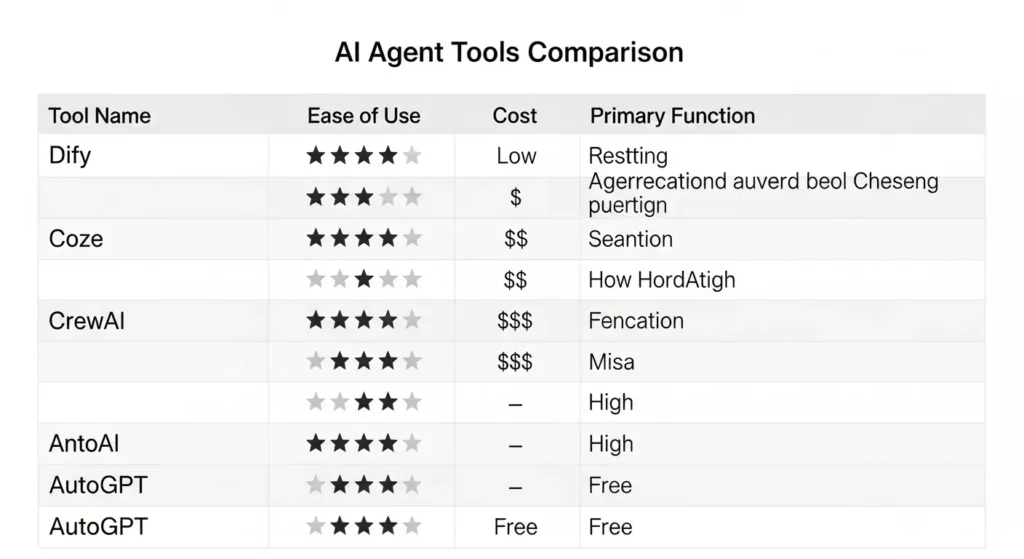The height and width of the screenshot is (559, 1024).
Task: Open the CrewAI entry
Action: tap(87, 321)
